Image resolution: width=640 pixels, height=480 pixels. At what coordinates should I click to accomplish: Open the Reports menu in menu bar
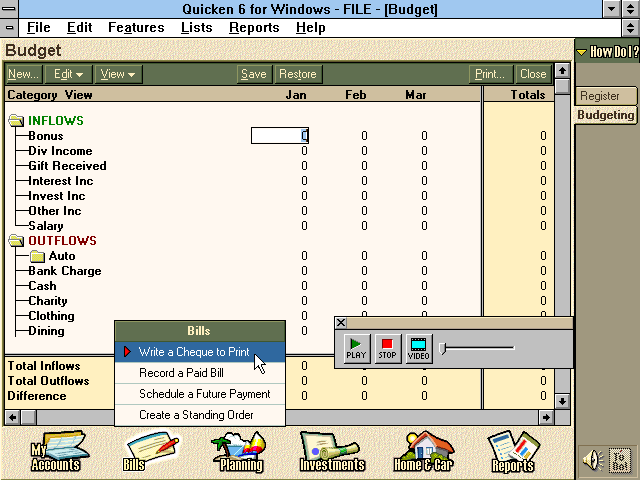pos(254,28)
